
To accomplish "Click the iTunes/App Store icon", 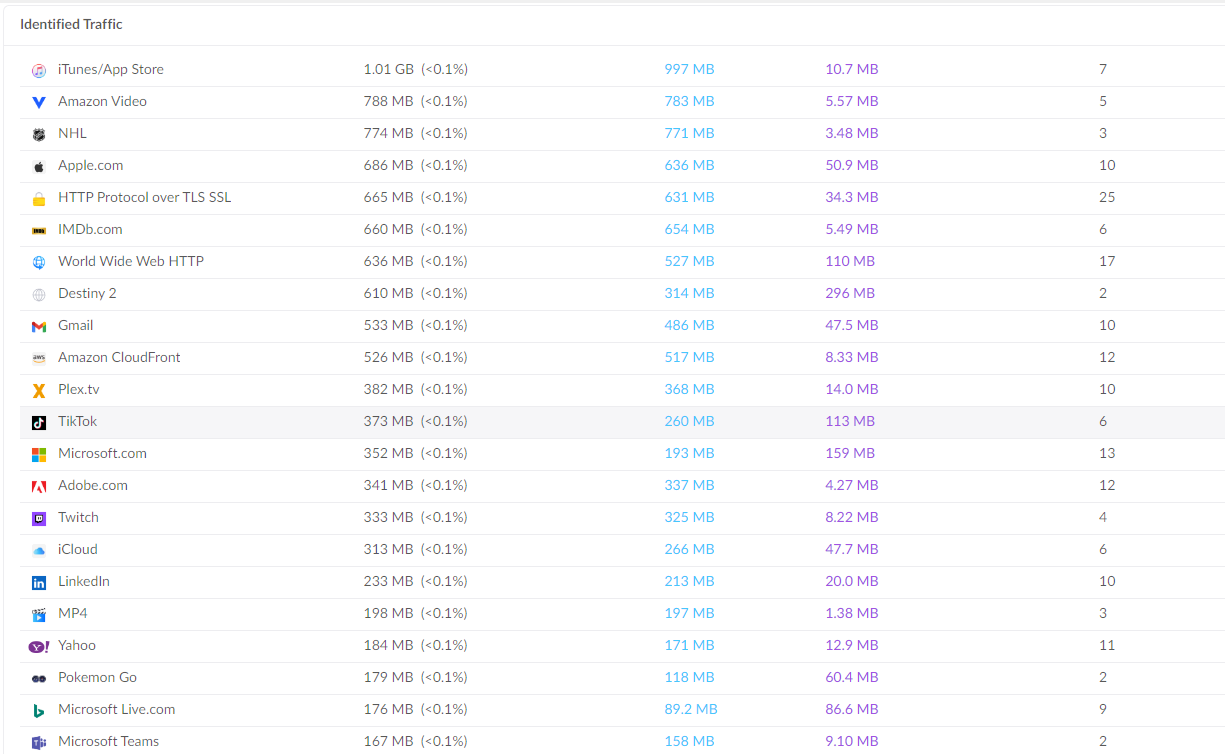I will pyautogui.click(x=38, y=70).
